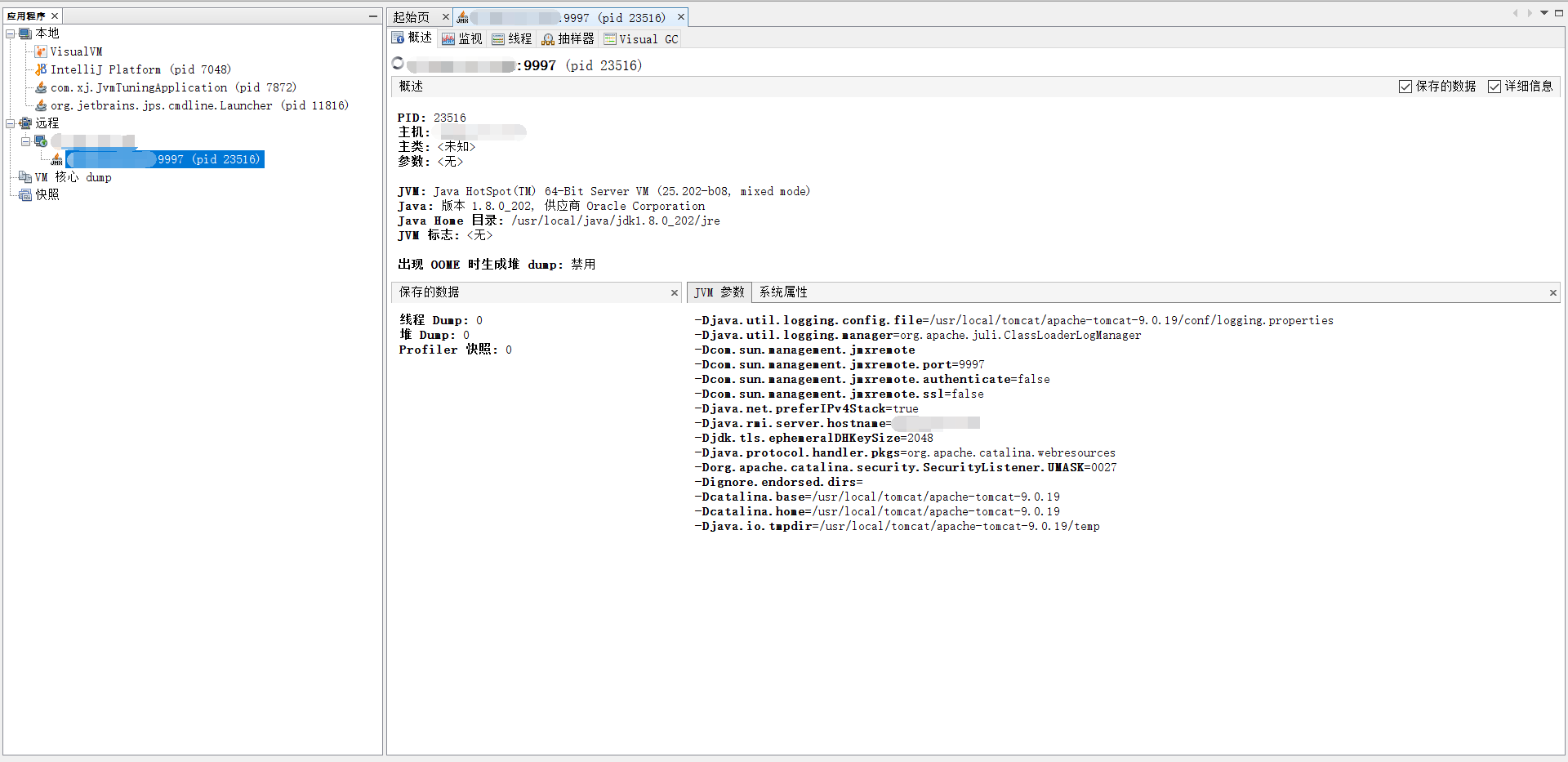Click the jmxremote.authenticate=false argument
This screenshot has height=762, width=1568.
[872, 379]
